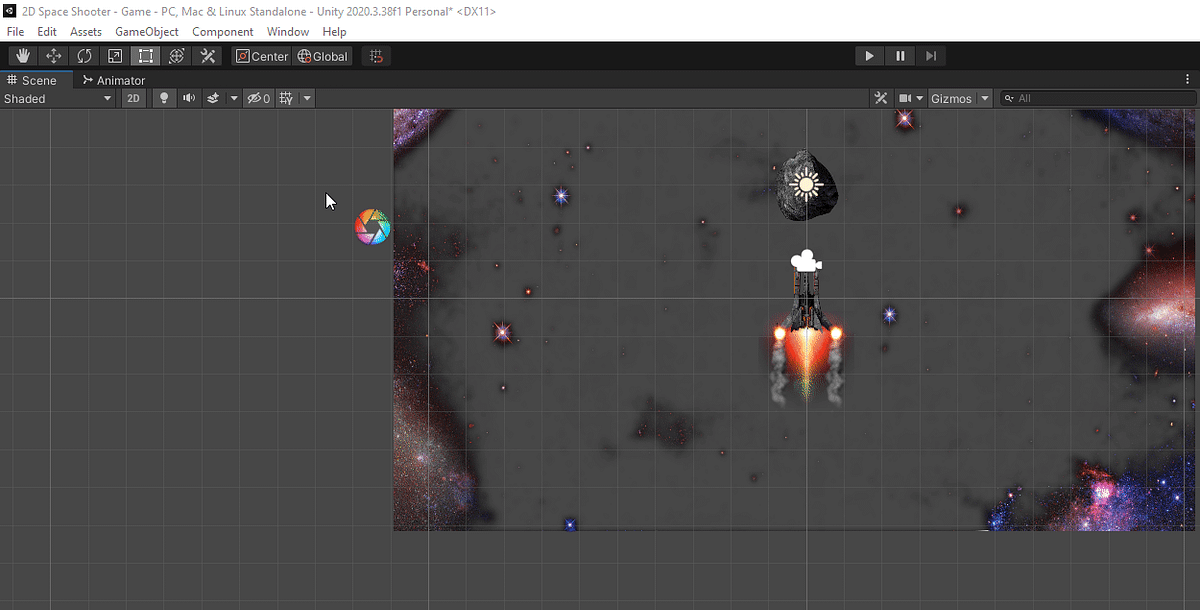Switch to the Animator tab
The height and width of the screenshot is (610, 1200).
113,80
